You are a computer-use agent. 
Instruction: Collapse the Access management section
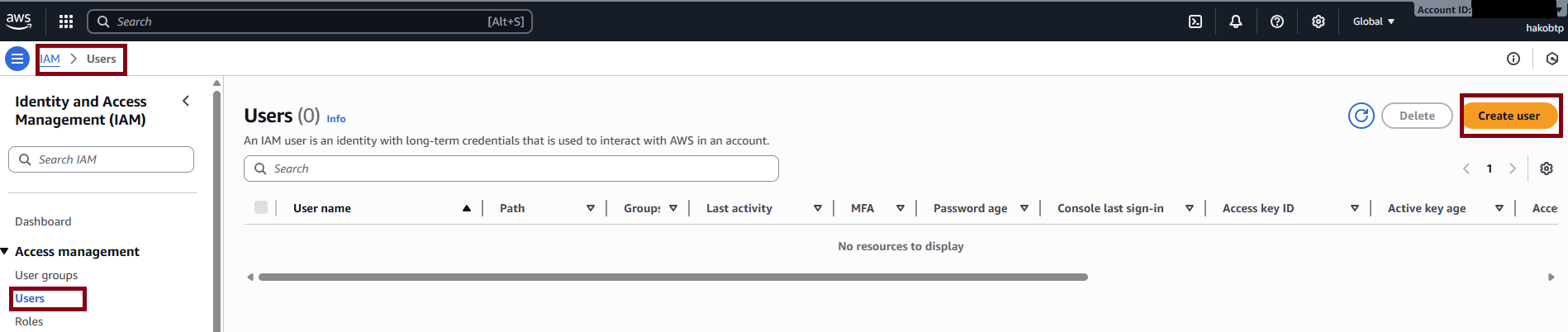(5, 251)
